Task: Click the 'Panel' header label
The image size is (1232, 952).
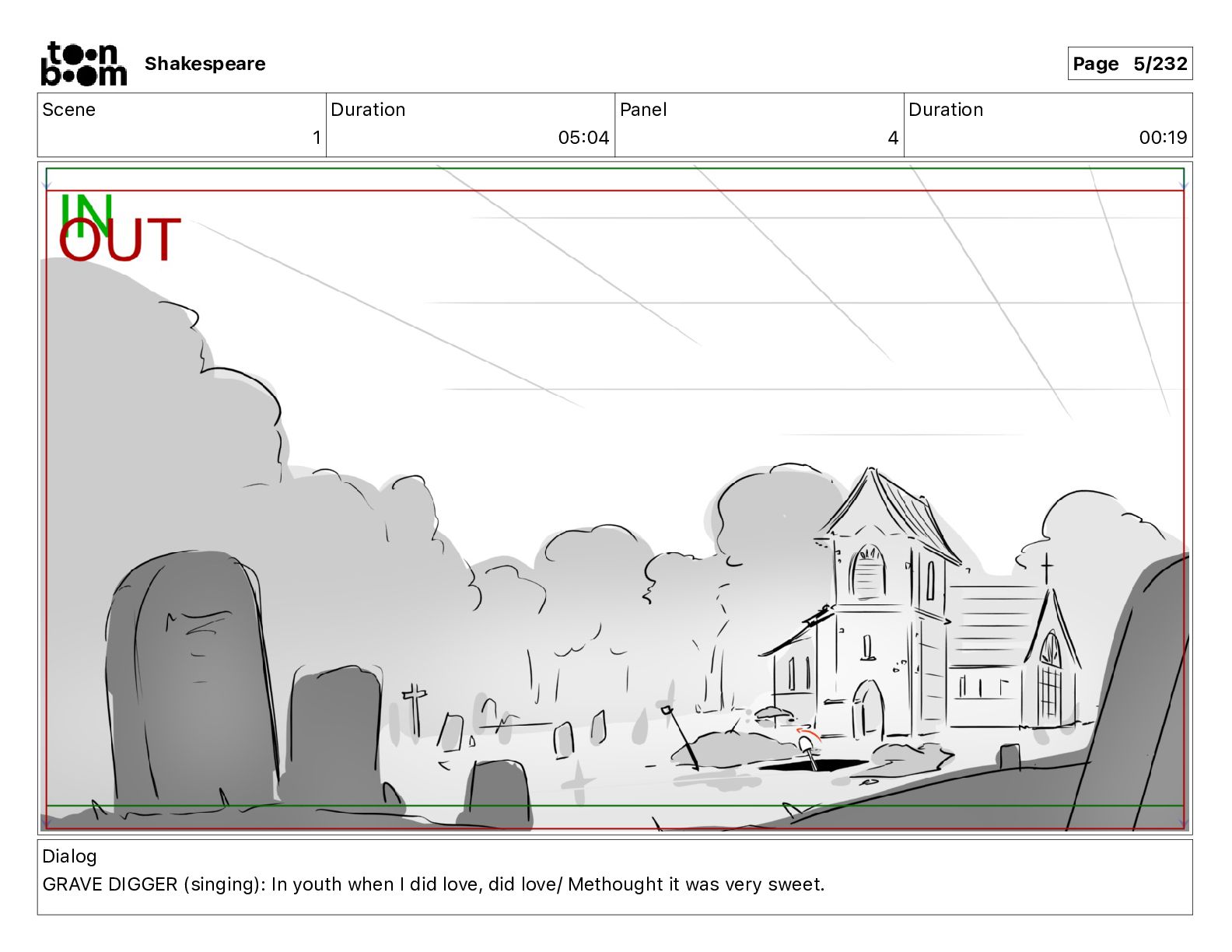Action: click(x=643, y=110)
